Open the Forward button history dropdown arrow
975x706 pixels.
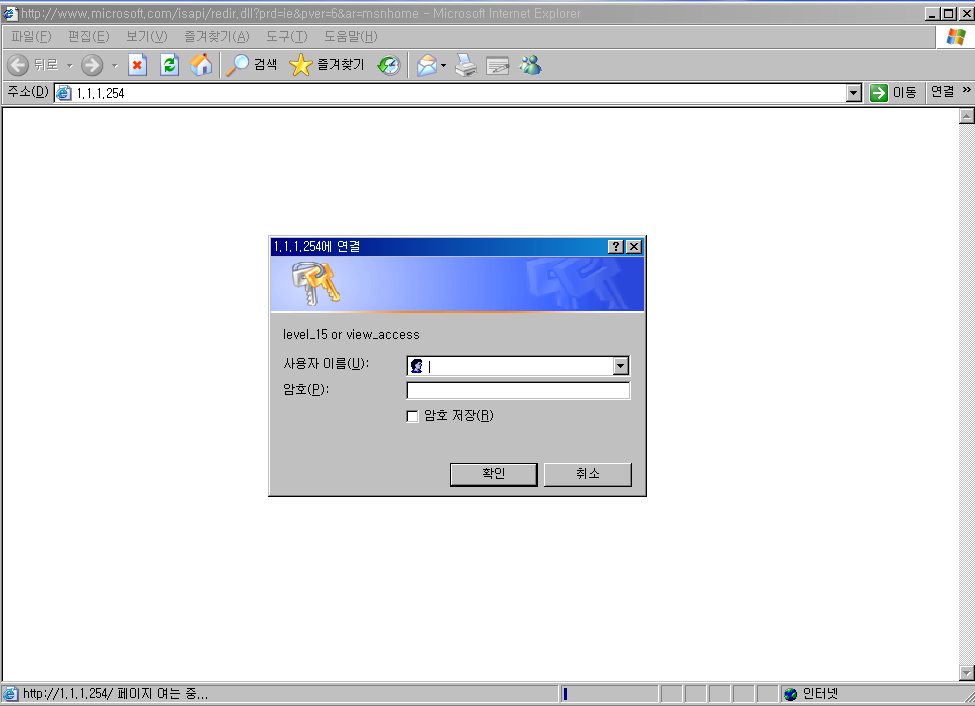tap(114, 65)
